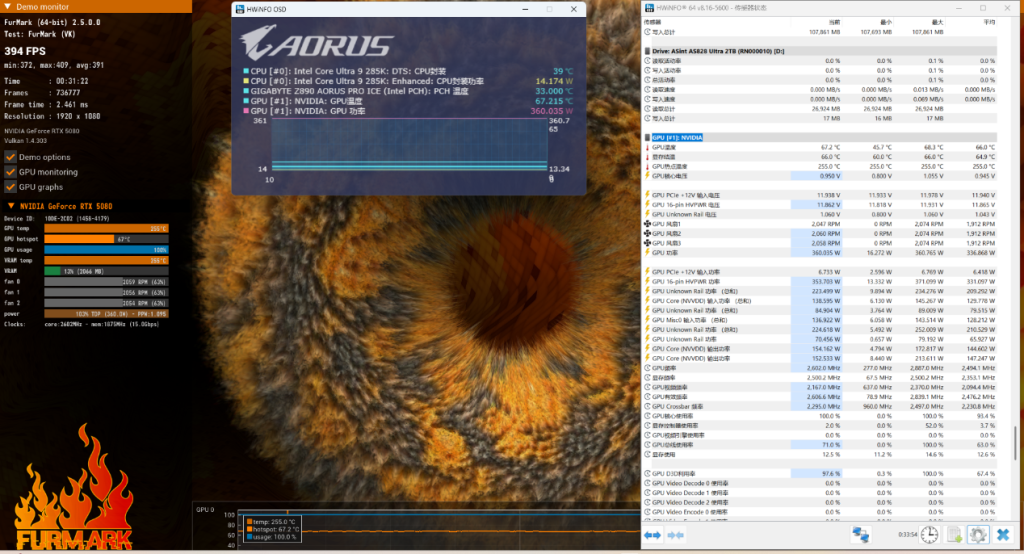Collapse the Demo monitor panel

[x=8, y=6]
